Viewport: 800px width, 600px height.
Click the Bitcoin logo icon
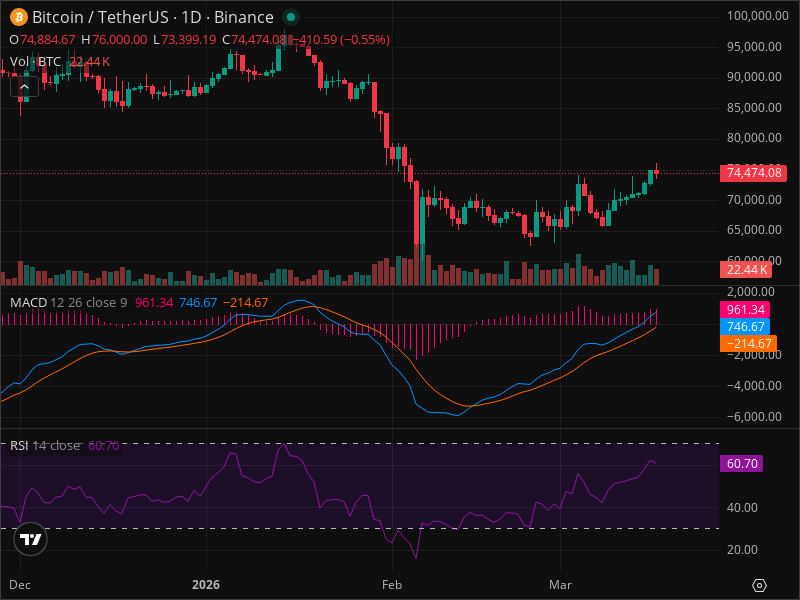[x=19, y=17]
